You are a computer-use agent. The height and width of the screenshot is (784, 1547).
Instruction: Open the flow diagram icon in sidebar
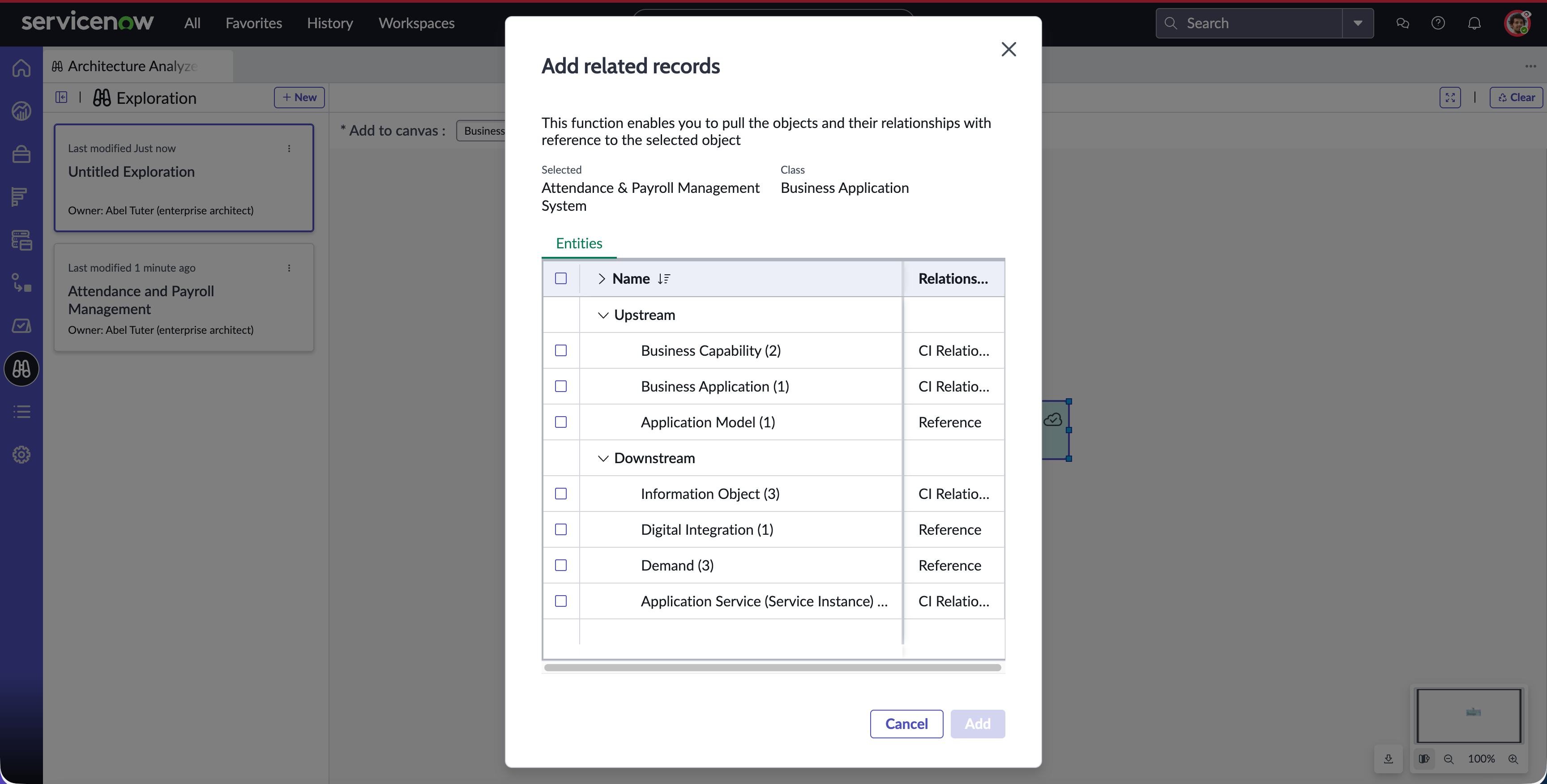click(21, 283)
